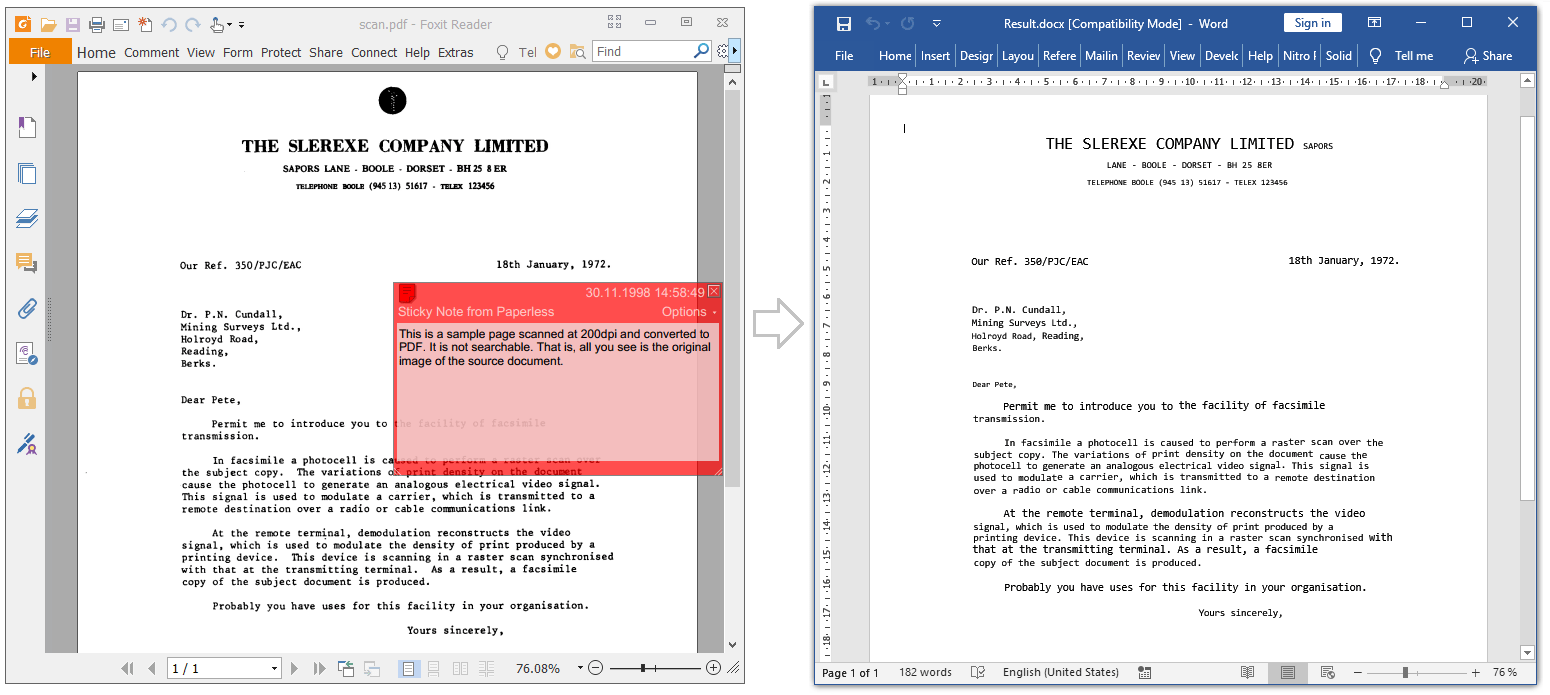
Task: Switch Word to Read Mode view
Action: (1247, 672)
